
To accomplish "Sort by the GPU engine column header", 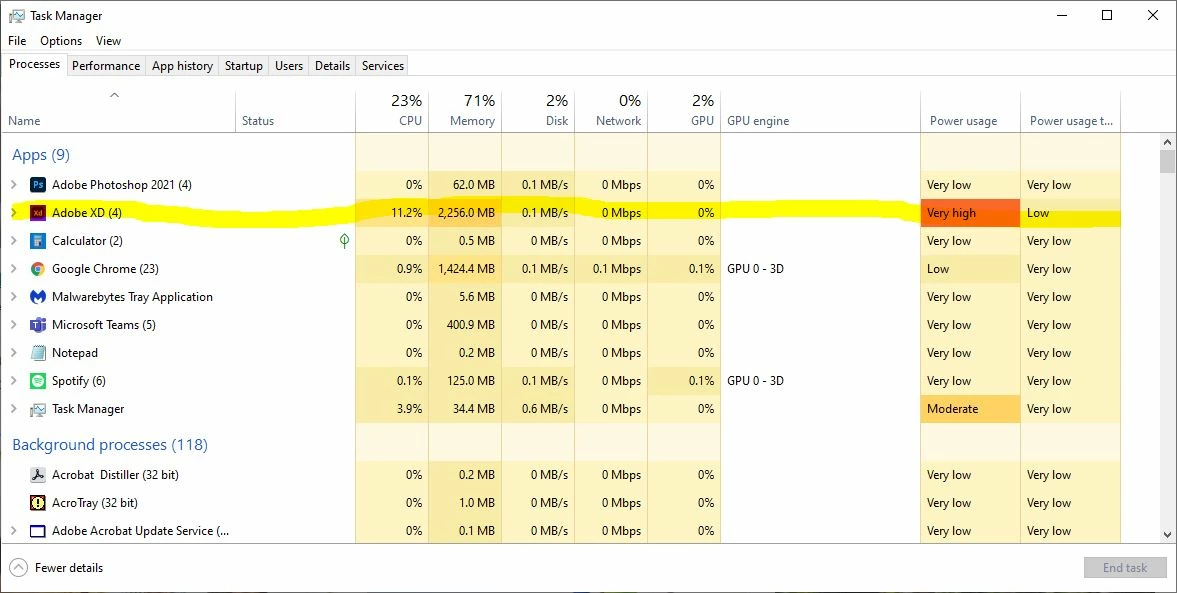I will tap(820, 112).
